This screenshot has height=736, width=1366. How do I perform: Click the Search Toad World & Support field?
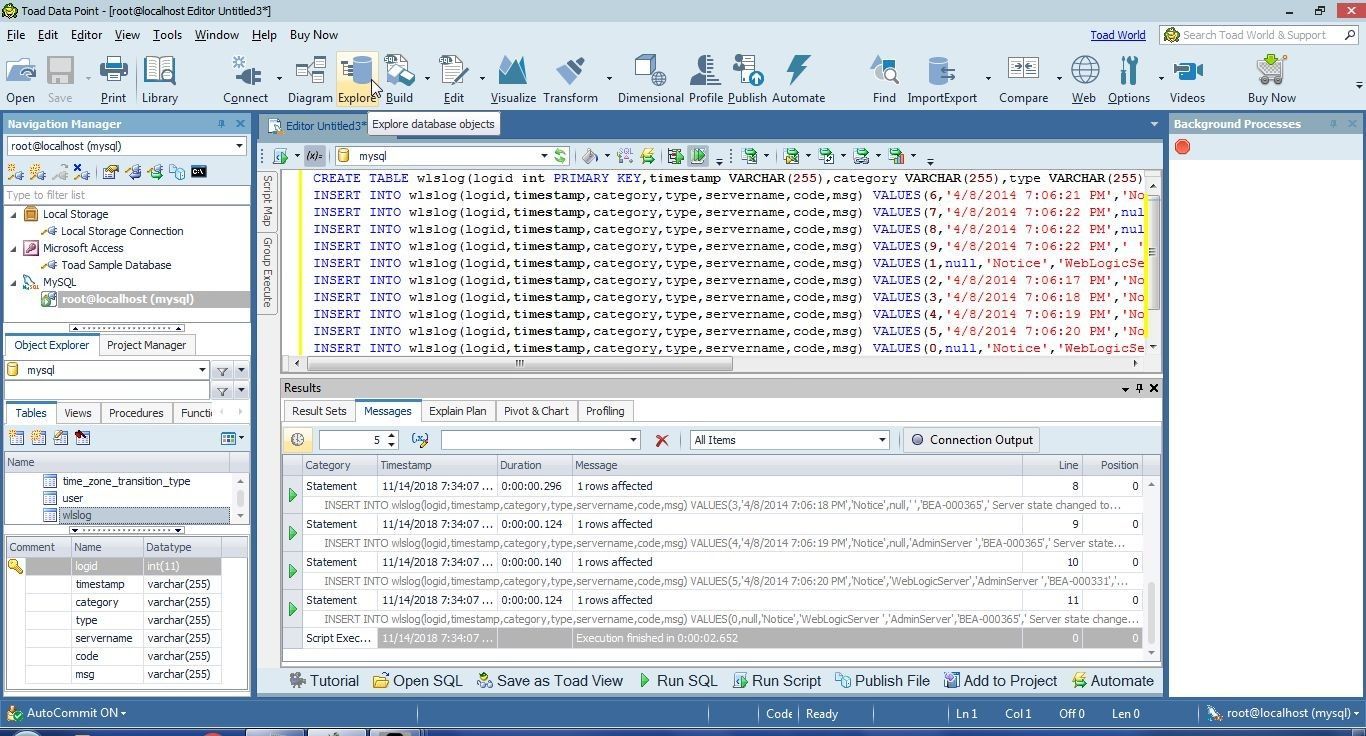click(x=1260, y=35)
